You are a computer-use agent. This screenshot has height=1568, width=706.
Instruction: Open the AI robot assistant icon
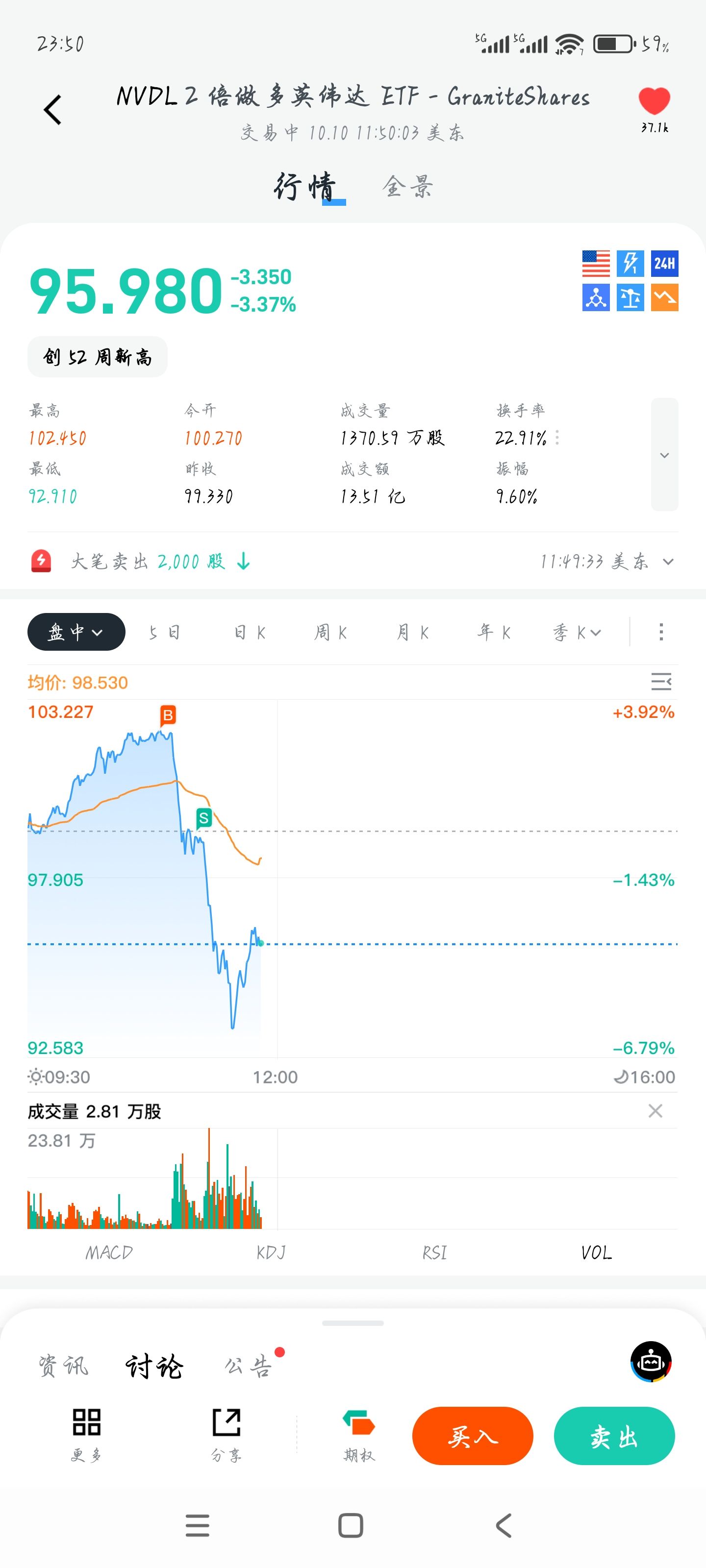pos(650,1362)
